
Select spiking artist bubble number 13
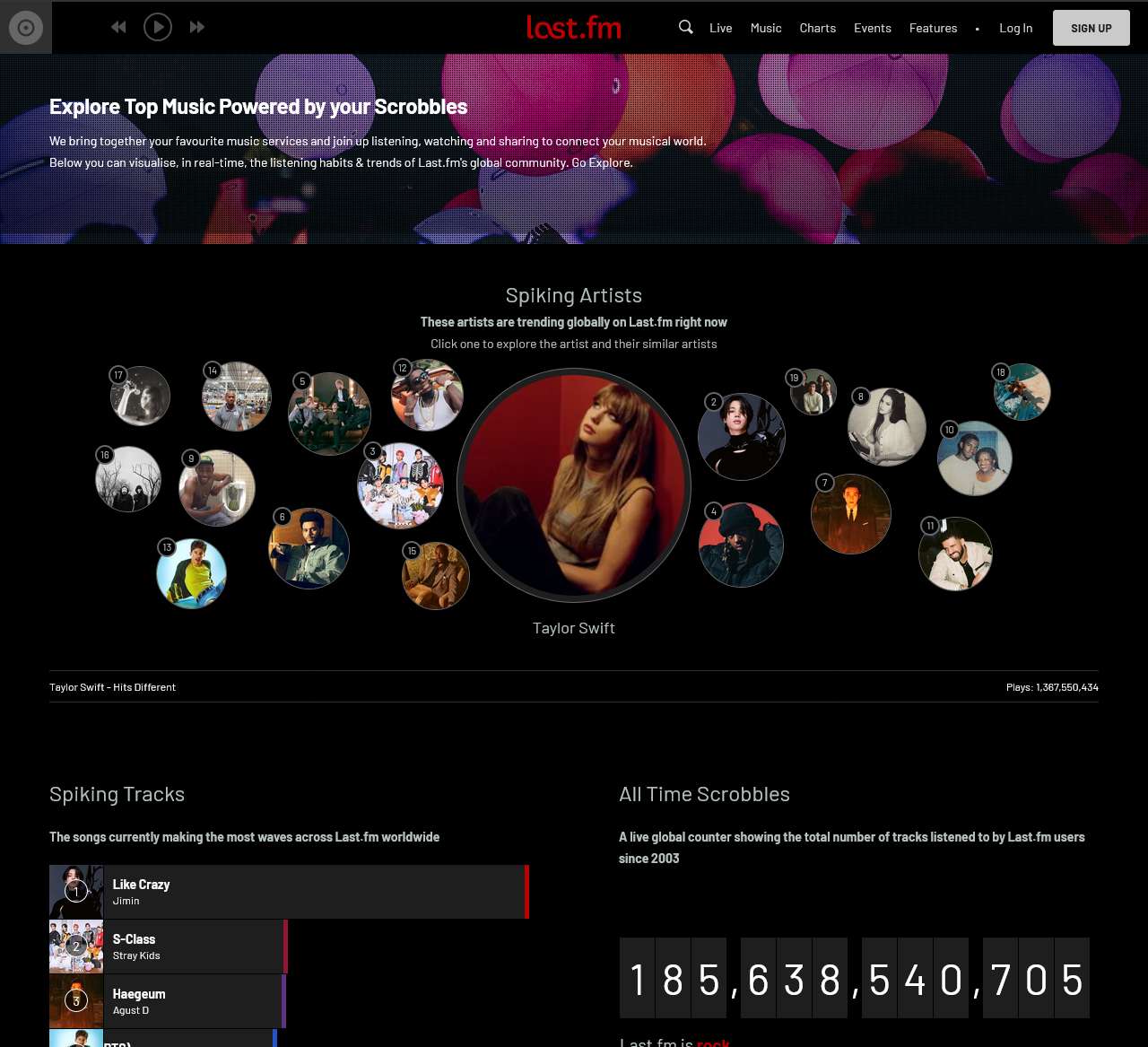click(192, 574)
